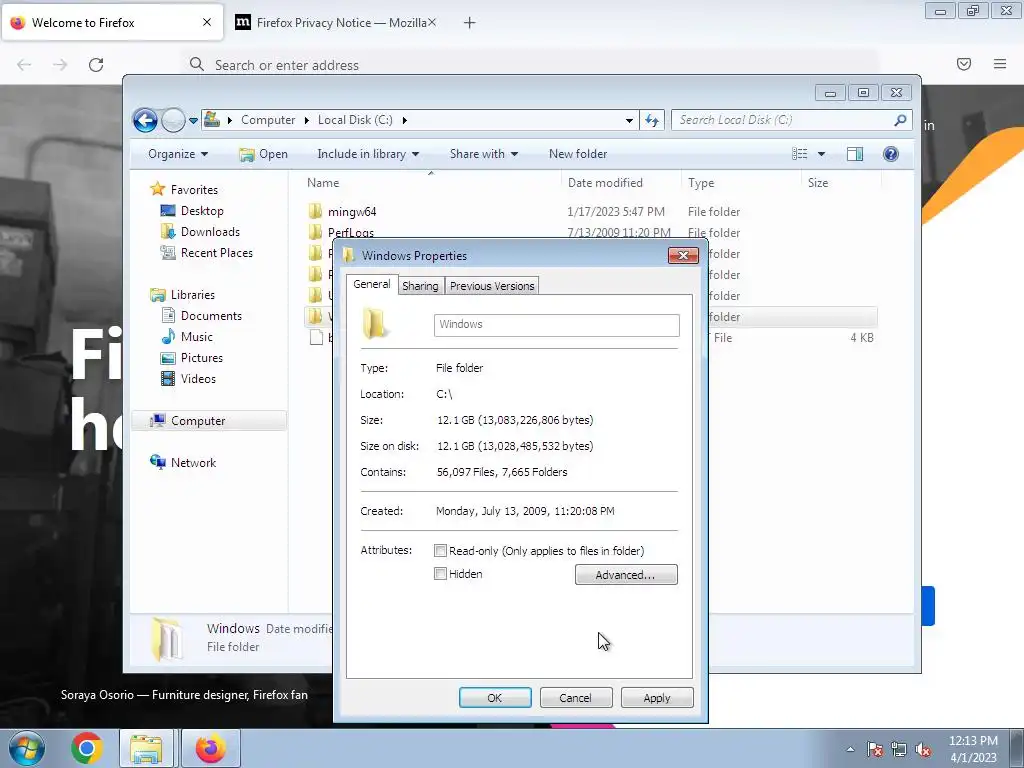Open recent pages dropdown beside the Forward arrow
This screenshot has height=768, width=1024.
193,121
